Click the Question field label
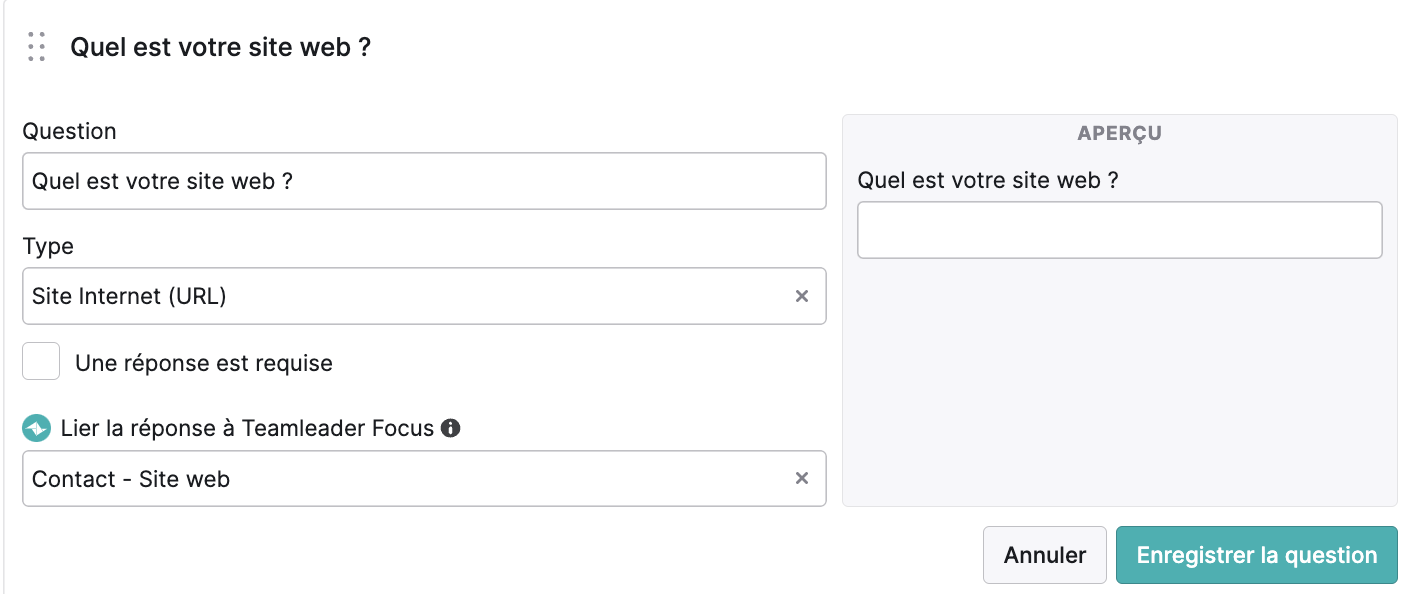The width and height of the screenshot is (1412, 594). point(70,131)
